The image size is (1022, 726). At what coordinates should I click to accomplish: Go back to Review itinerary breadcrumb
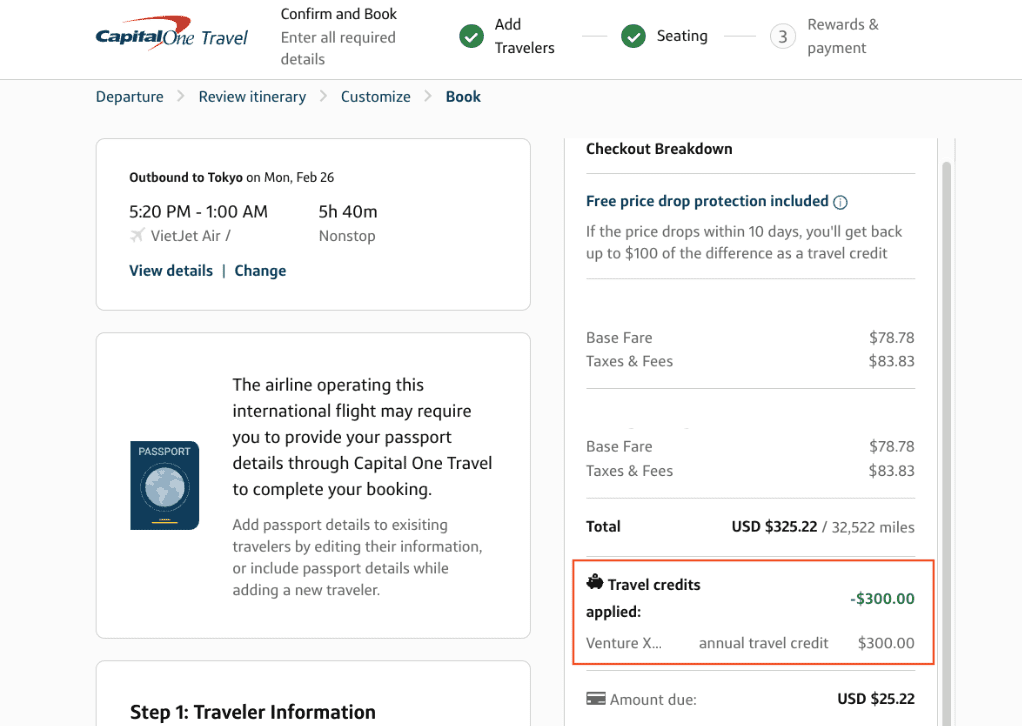[x=252, y=96]
